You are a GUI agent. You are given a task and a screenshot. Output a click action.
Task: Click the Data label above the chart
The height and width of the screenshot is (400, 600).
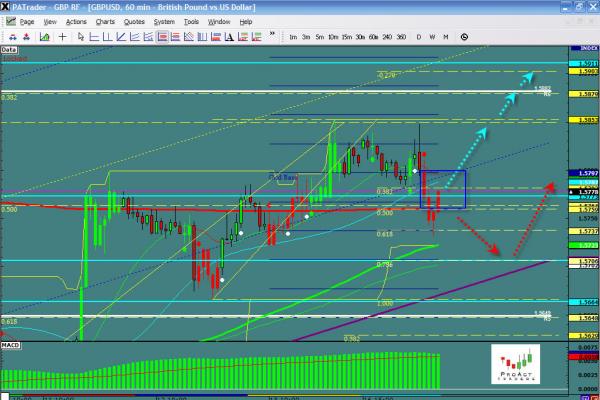9,48
